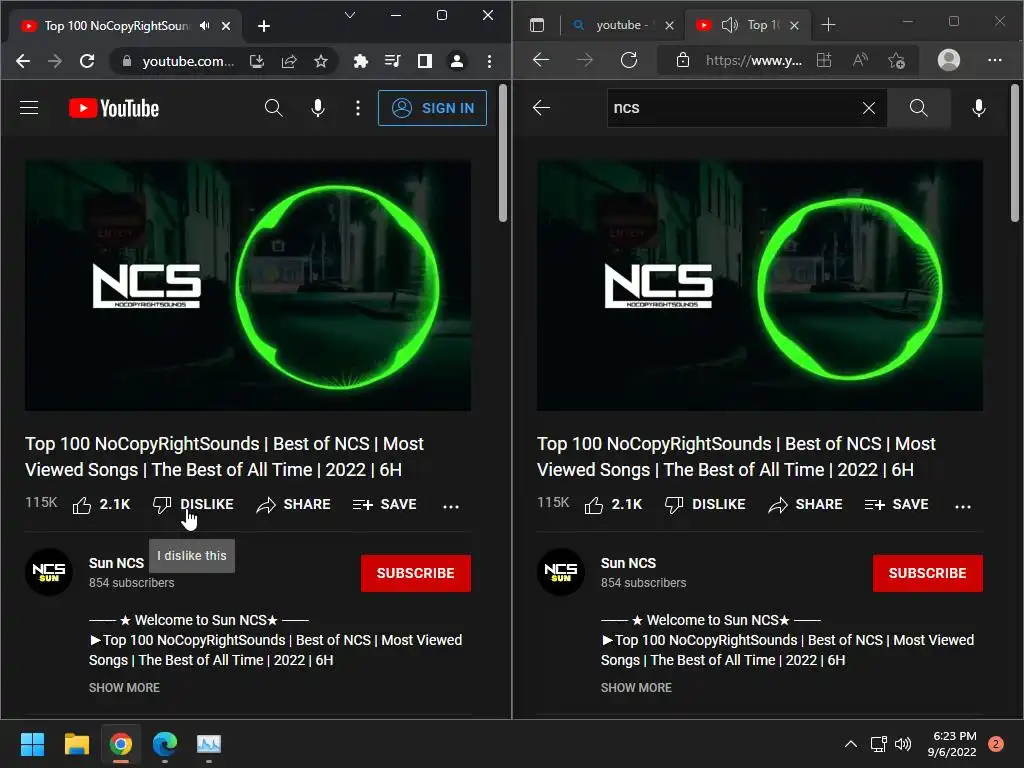Share this page from Chrome address bar
The width and height of the screenshot is (1024, 768).
pos(289,61)
